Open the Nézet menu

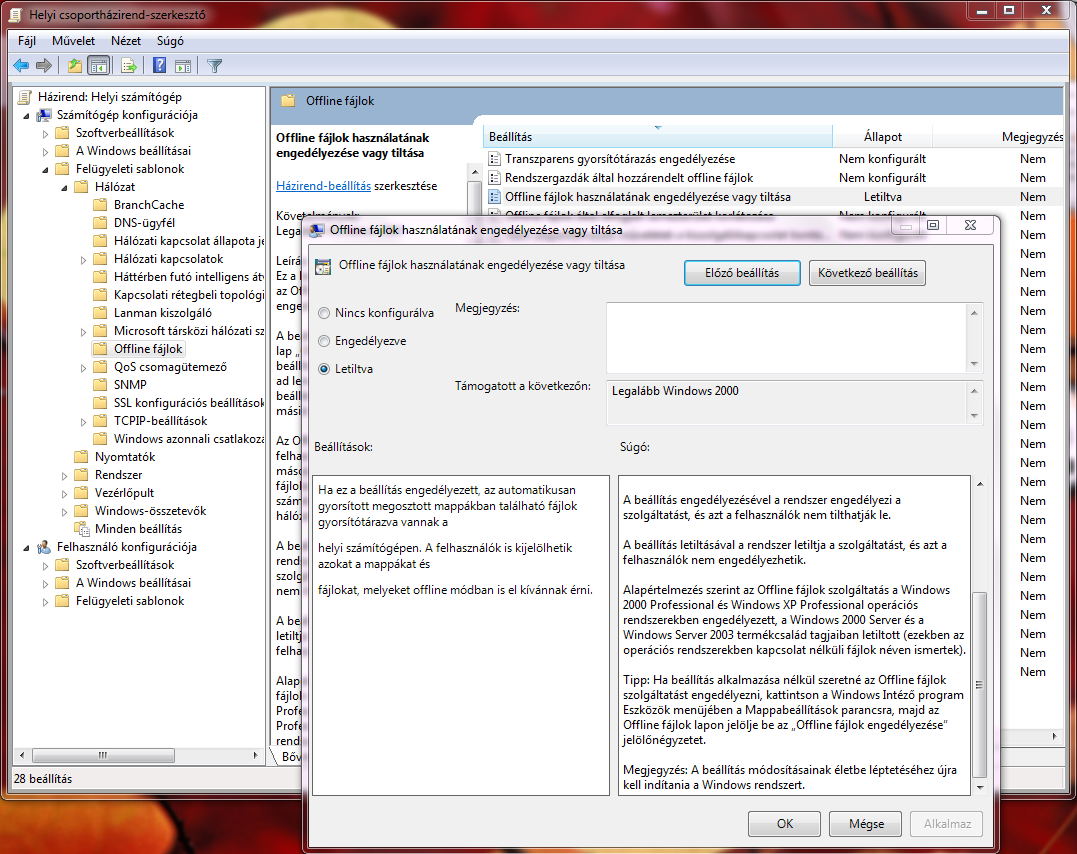coord(126,41)
